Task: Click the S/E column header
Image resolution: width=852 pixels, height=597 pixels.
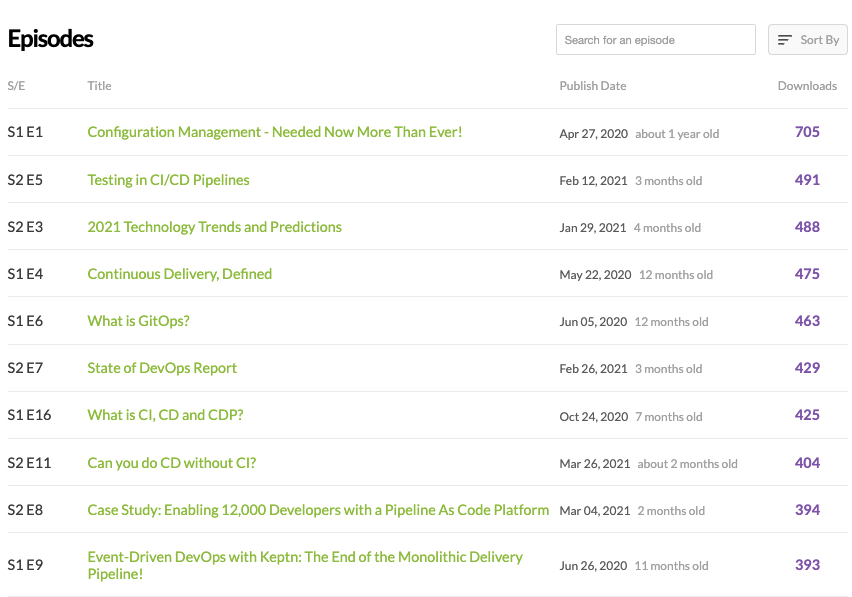Action: coord(16,86)
